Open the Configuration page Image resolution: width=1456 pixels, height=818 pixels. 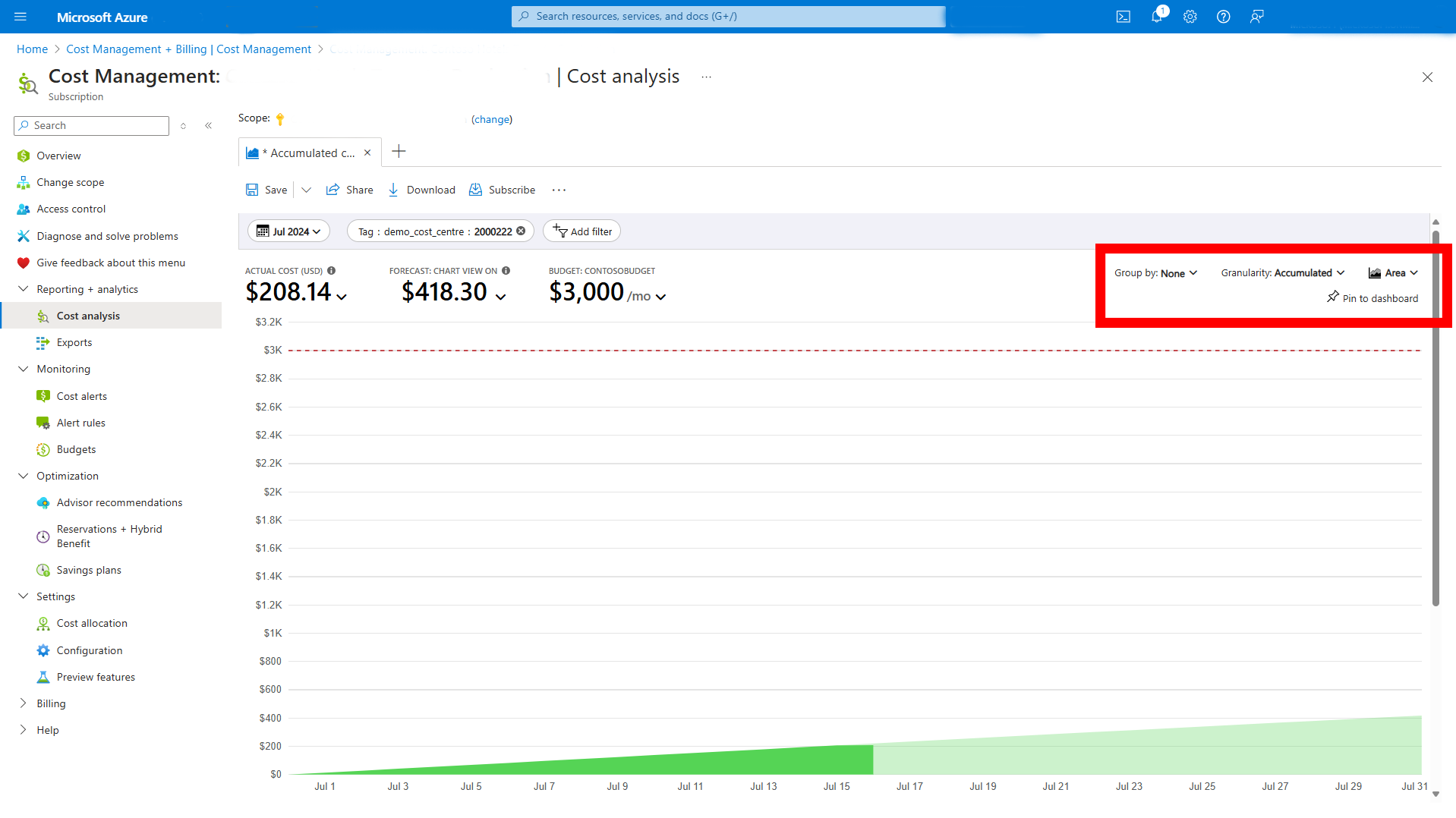pyautogui.click(x=90, y=650)
